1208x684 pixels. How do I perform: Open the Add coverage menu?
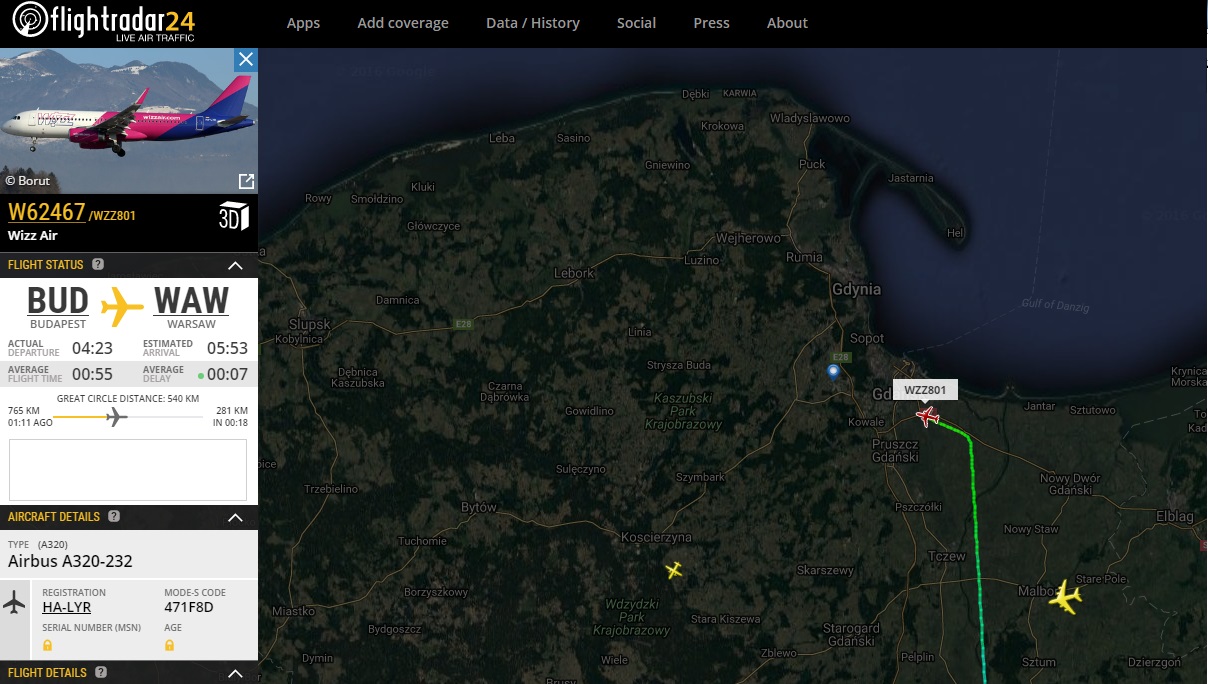[x=403, y=23]
